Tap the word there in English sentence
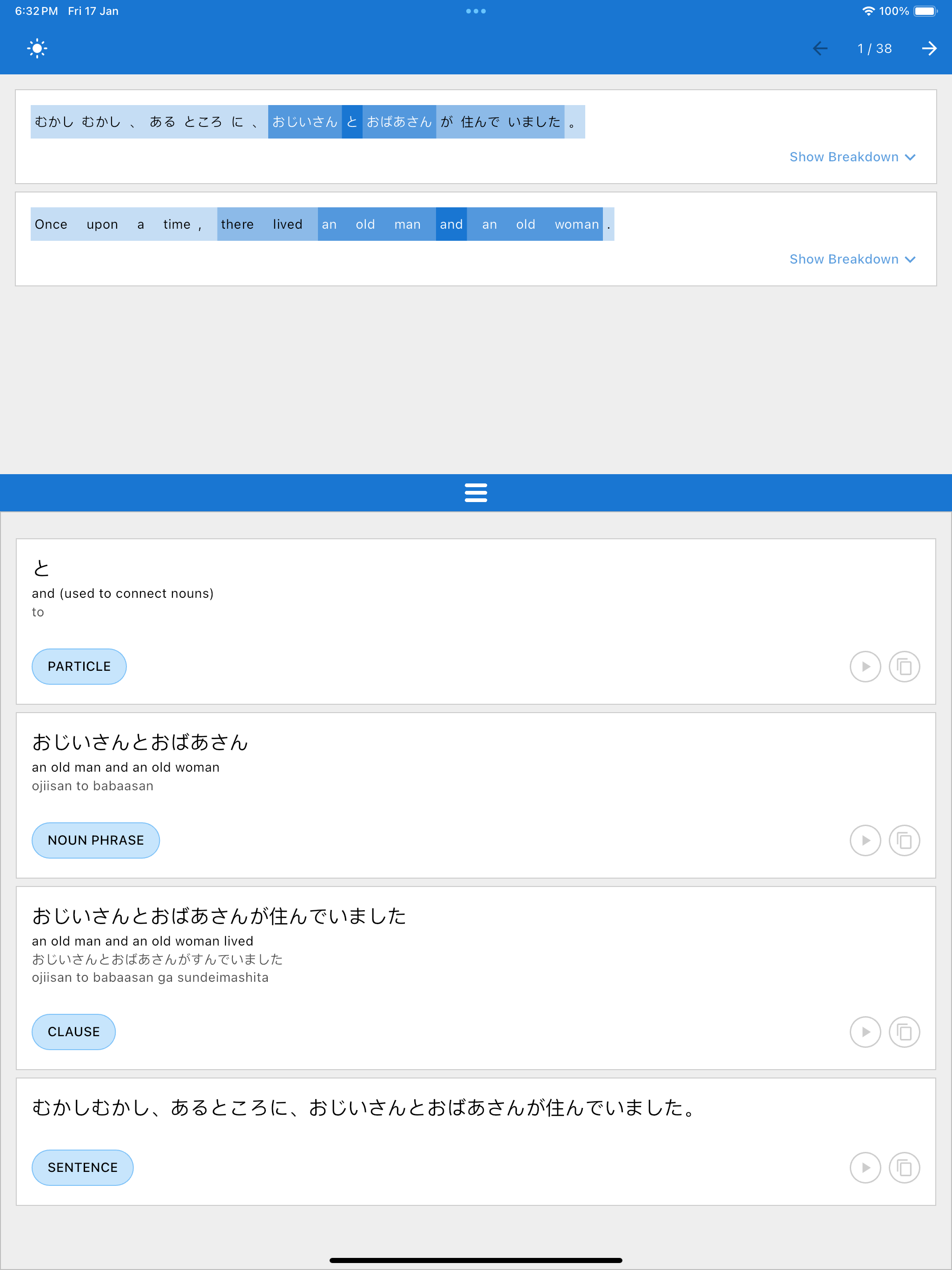This screenshot has width=952, height=1270. (x=237, y=224)
